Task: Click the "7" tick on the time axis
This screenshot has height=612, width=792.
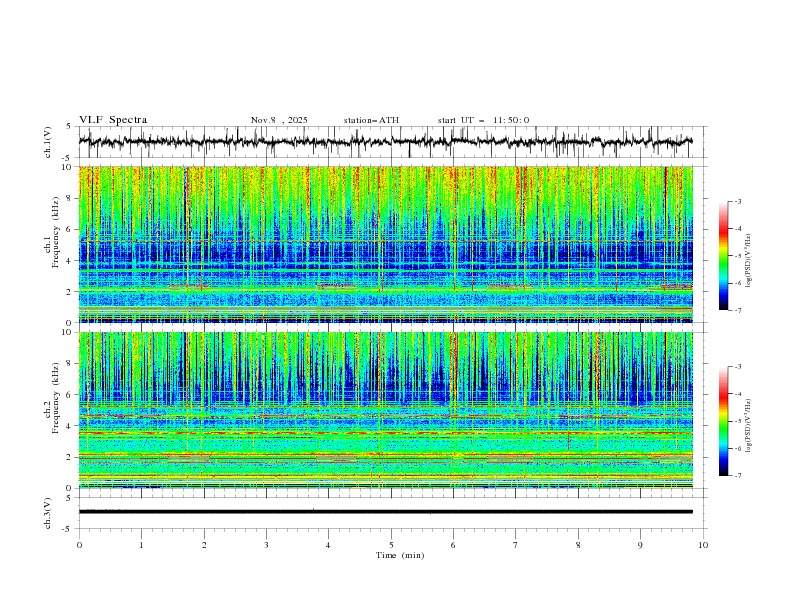Action: (x=516, y=545)
